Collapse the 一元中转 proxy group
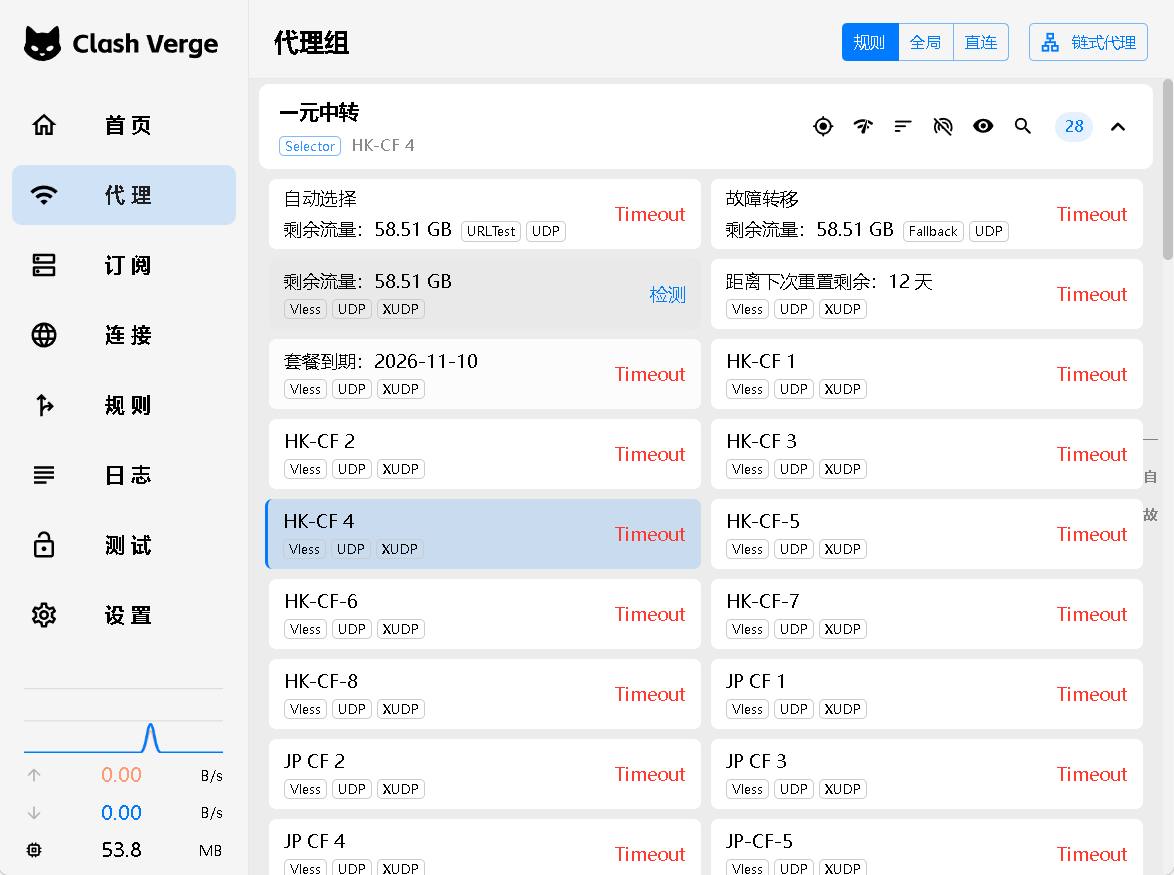Screen dimensions: 1174x875 (1118, 126)
